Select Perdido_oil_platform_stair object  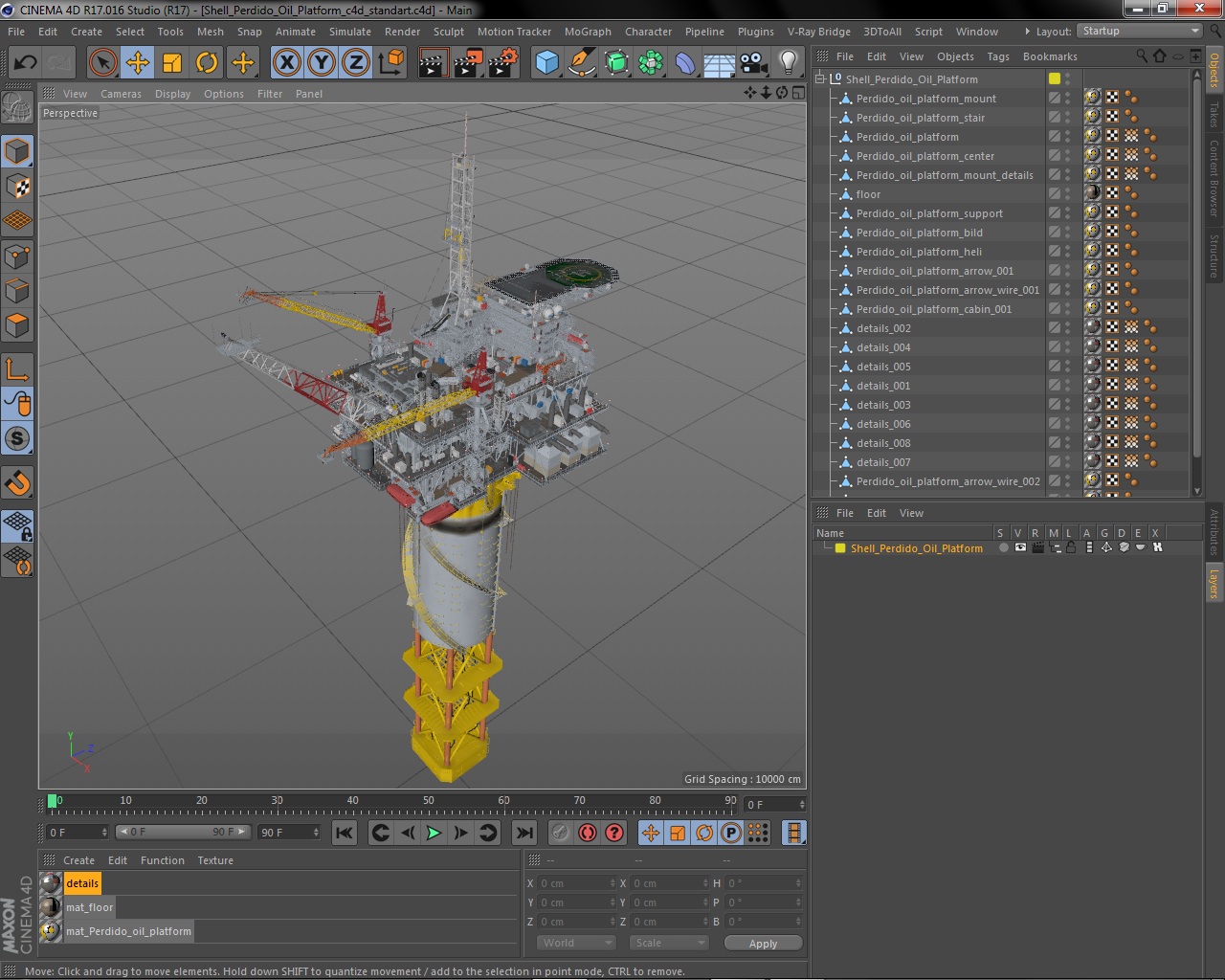coord(920,118)
